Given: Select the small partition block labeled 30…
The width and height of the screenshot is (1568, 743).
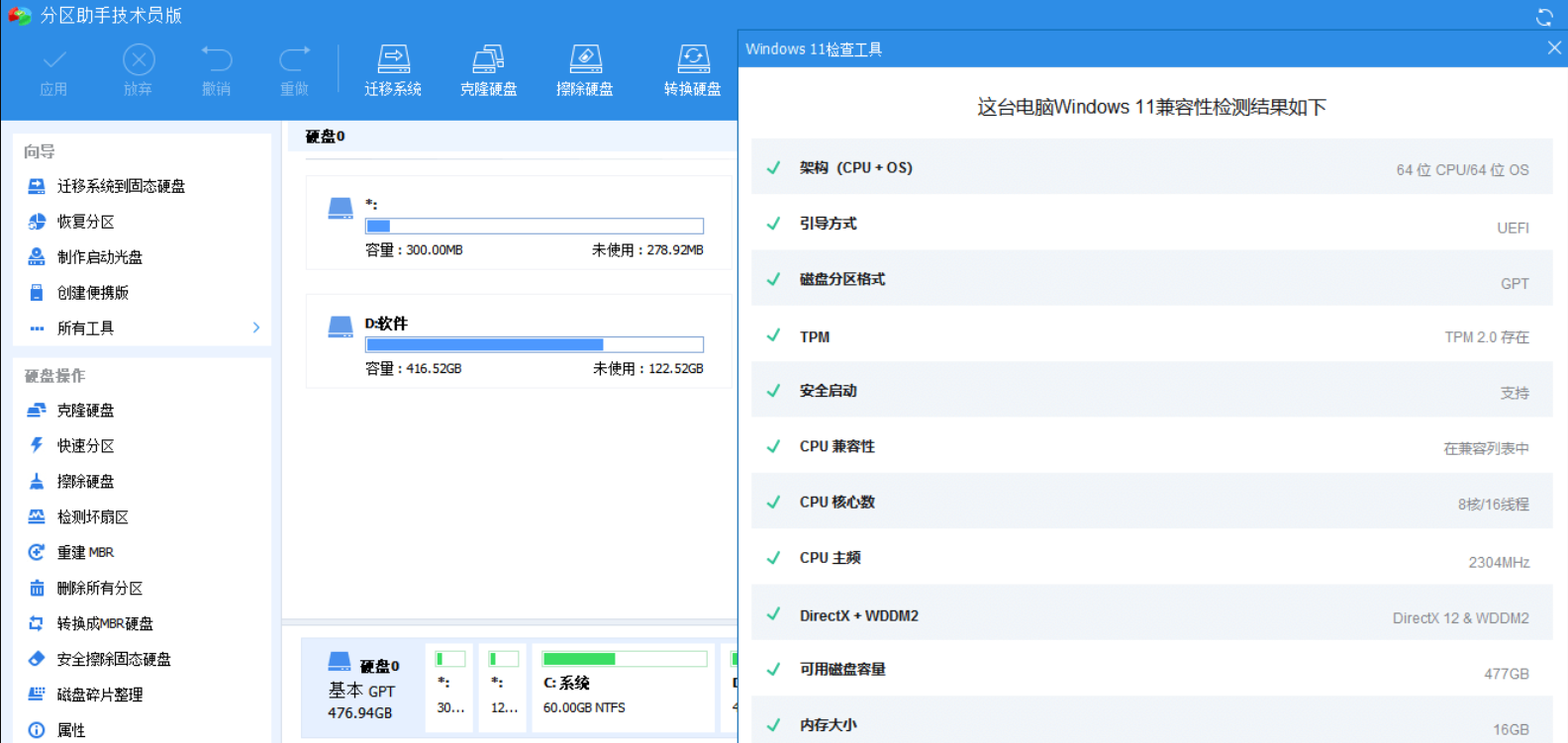Looking at the screenshot, I should (x=451, y=688).
